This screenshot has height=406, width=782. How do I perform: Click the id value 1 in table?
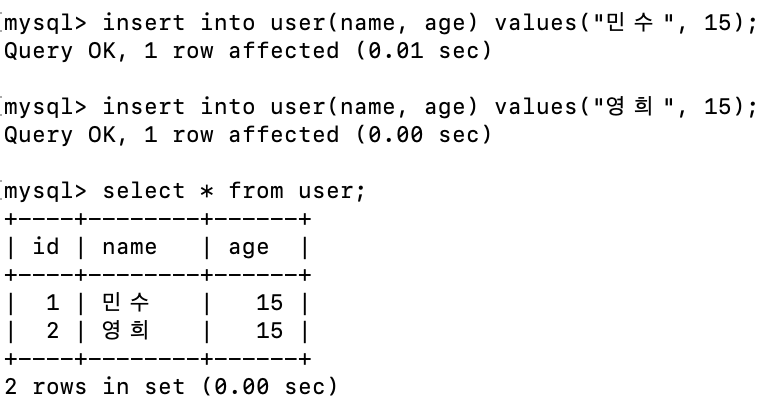coord(53,303)
